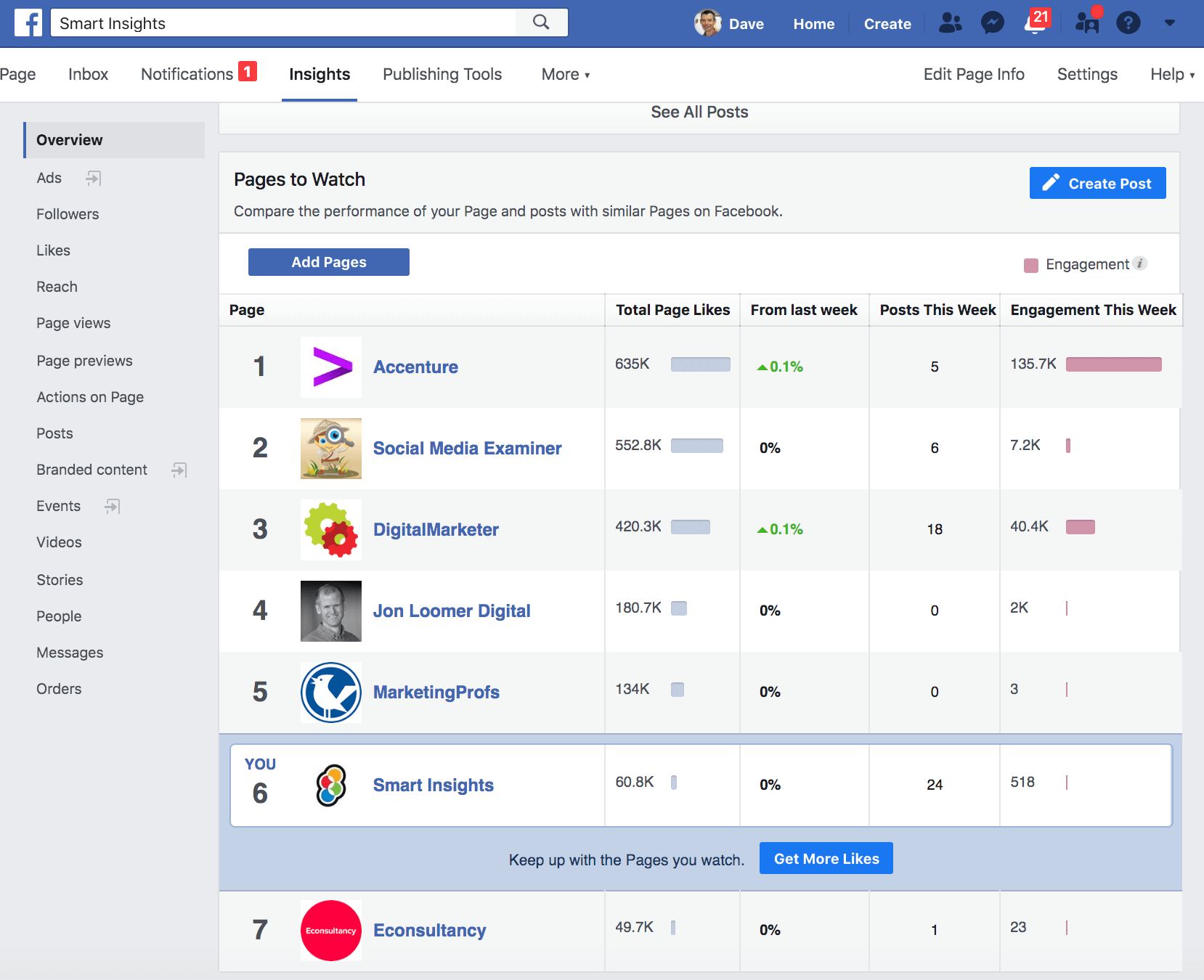Click the Accenture page logo
This screenshot has height=980, width=1204.
pos(331,367)
